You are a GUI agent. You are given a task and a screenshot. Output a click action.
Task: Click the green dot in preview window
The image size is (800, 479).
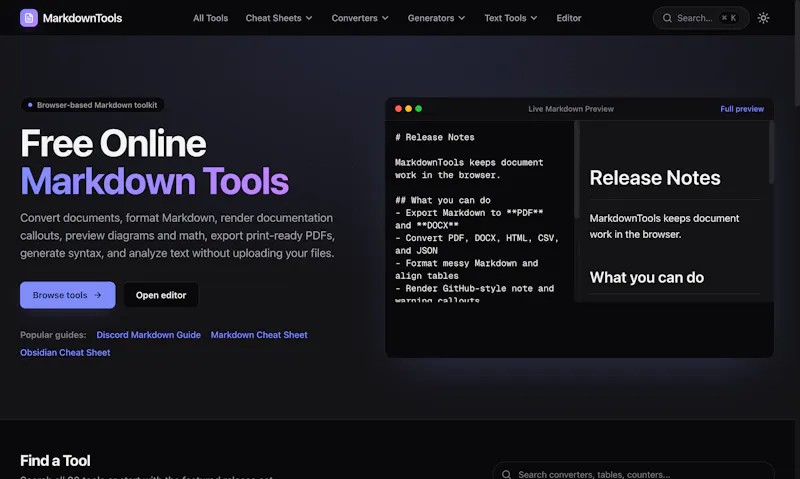(x=418, y=109)
